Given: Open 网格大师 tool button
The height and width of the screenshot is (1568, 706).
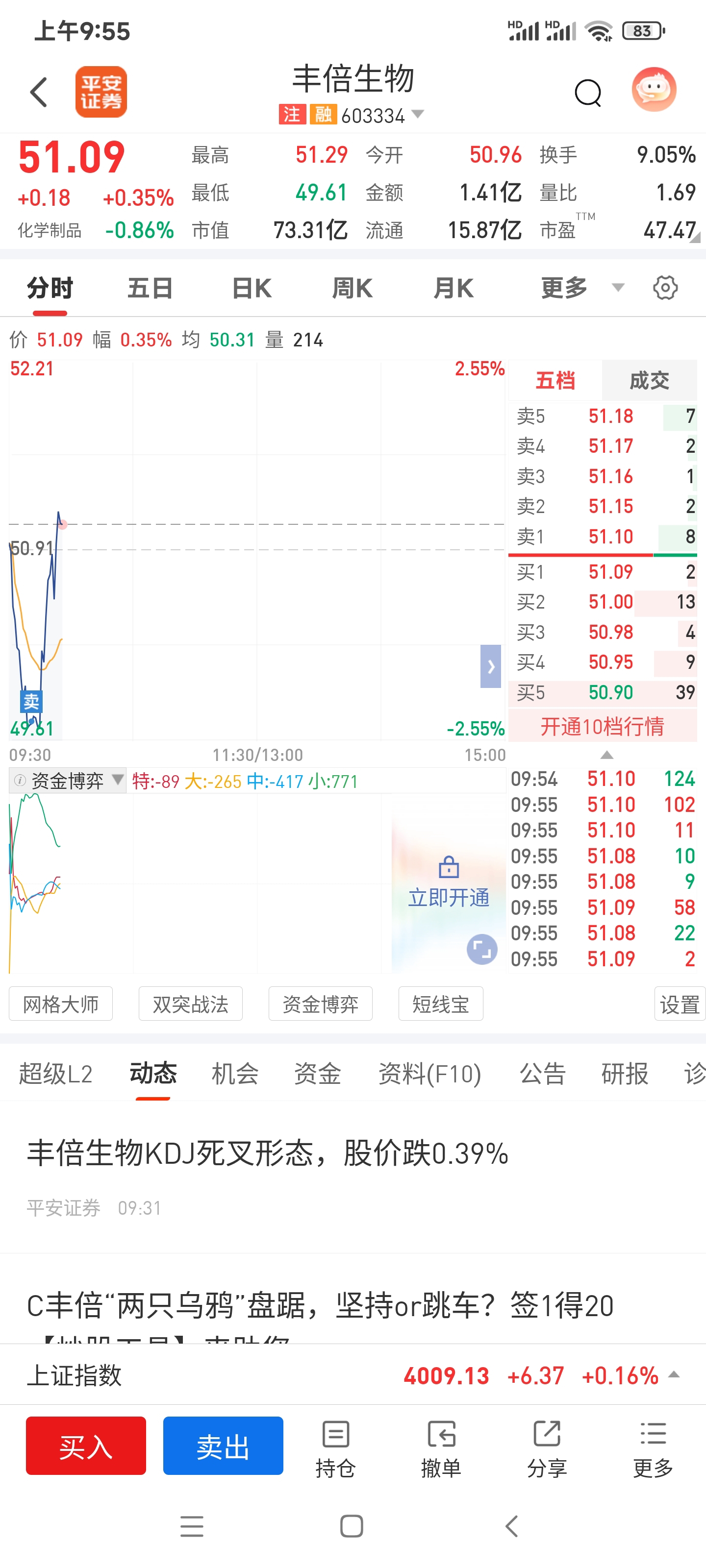Looking at the screenshot, I should click(61, 1004).
